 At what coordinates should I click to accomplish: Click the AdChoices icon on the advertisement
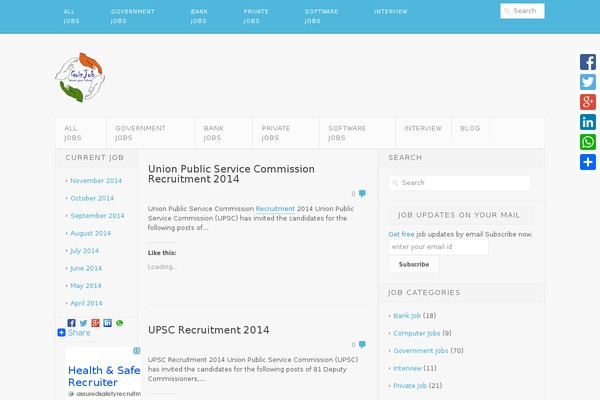pos(137,351)
